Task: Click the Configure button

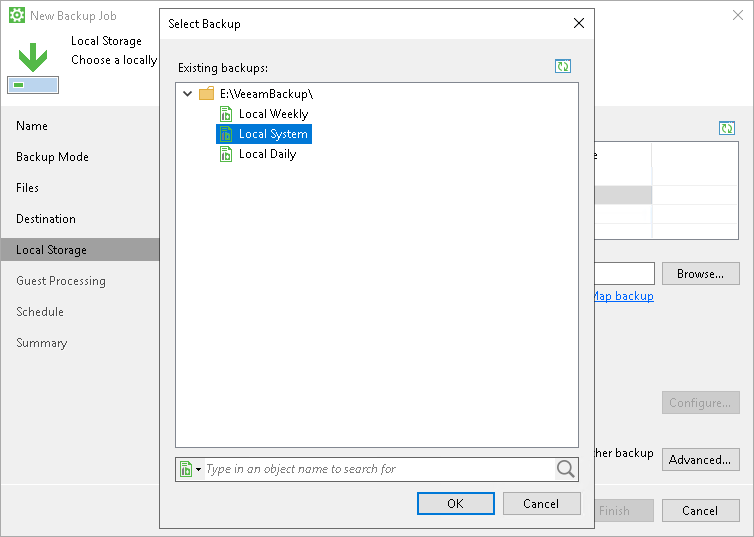Action: (701, 403)
